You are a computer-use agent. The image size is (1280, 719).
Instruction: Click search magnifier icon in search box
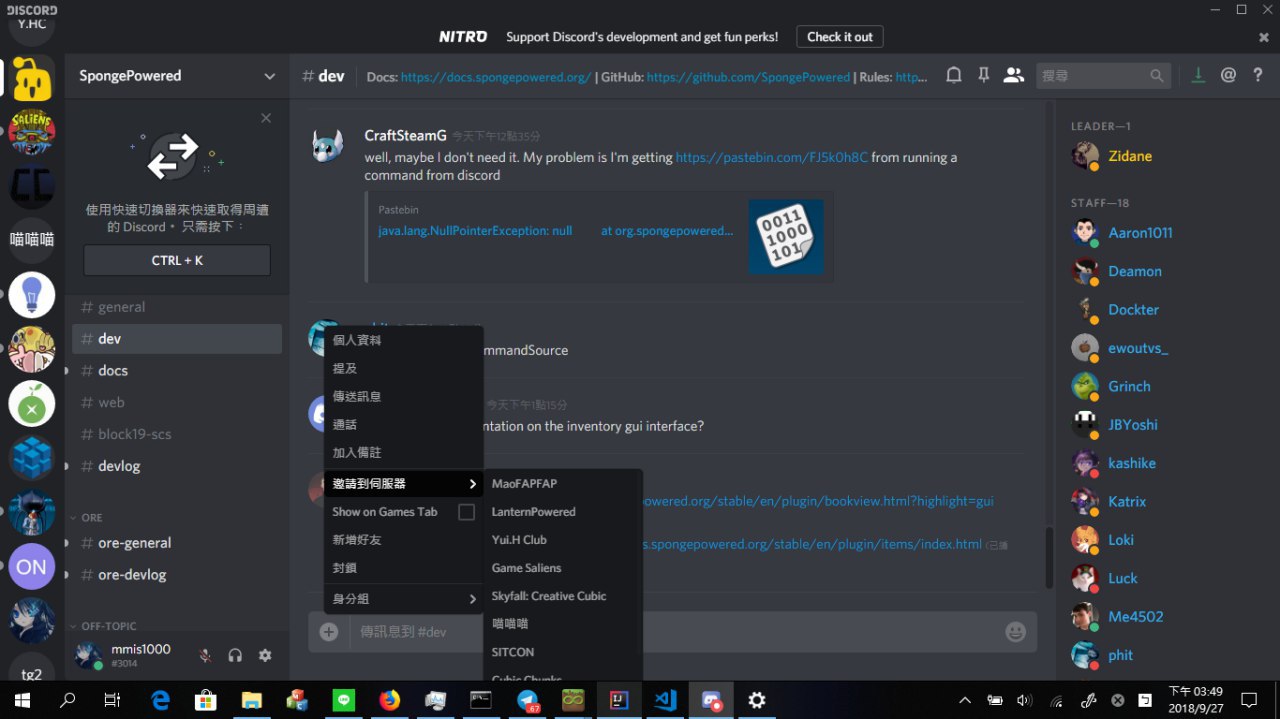(x=1157, y=75)
